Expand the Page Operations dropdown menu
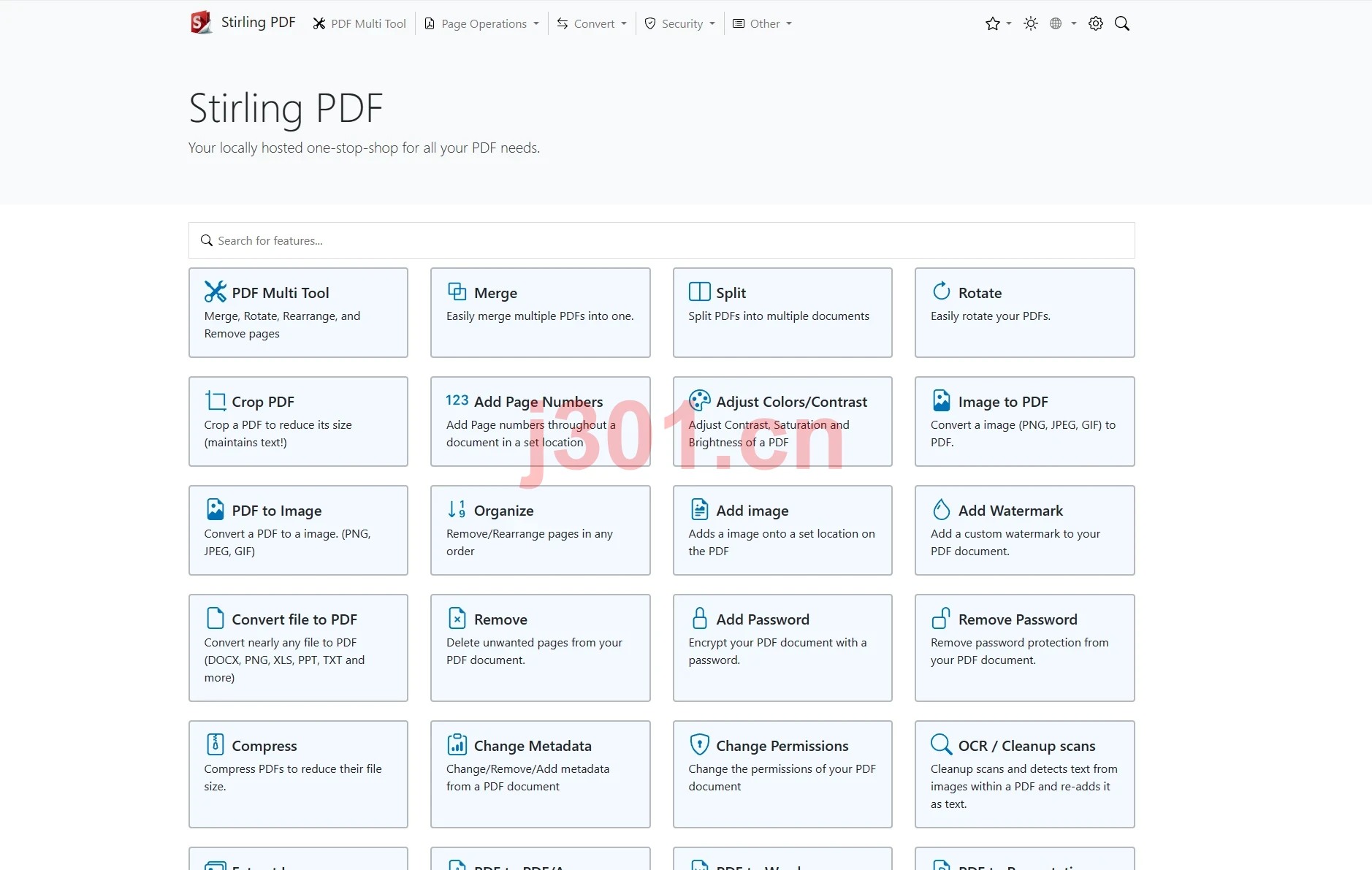This screenshot has width=1372, height=870. coord(482,23)
